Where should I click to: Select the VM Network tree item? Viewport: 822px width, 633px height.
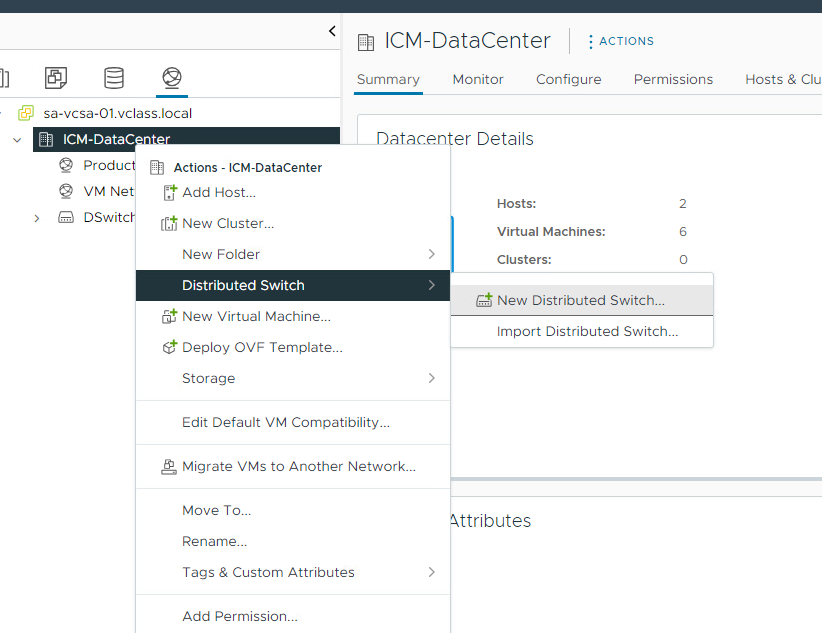(109, 191)
